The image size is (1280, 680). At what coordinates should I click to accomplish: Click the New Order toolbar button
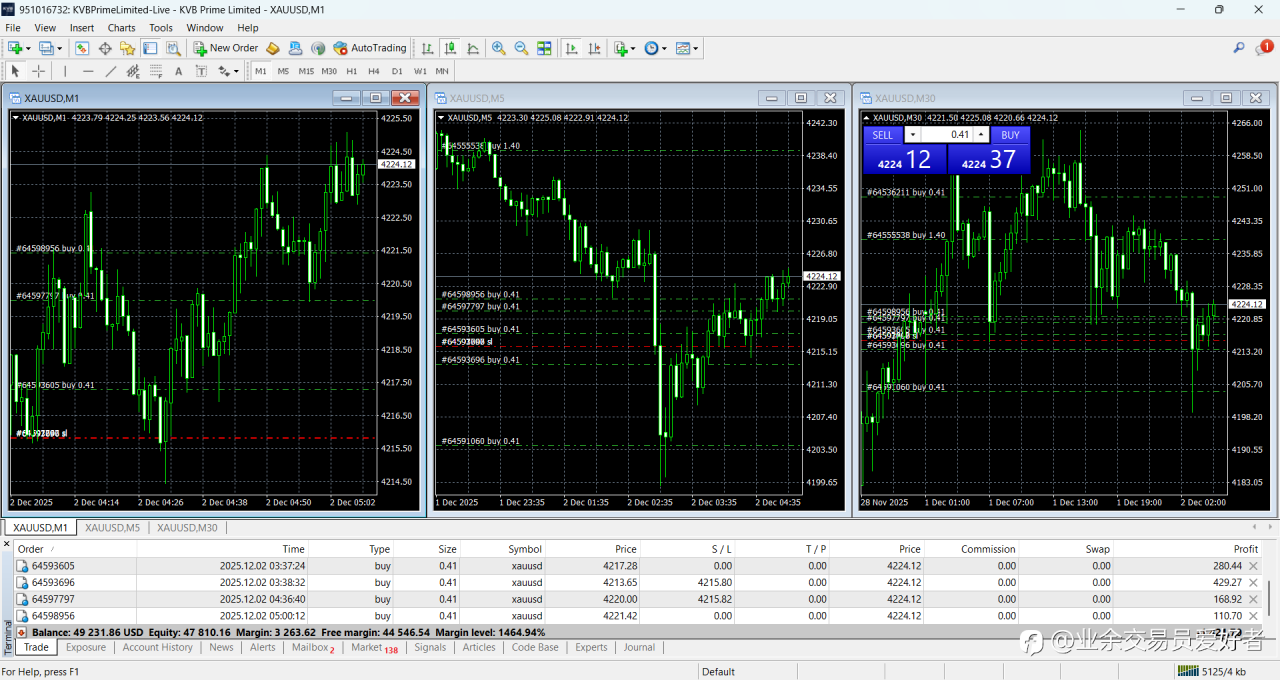click(x=226, y=48)
